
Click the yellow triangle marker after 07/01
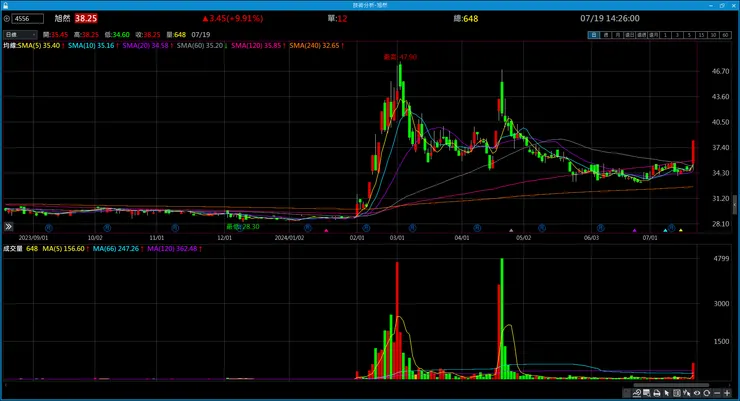[681, 230]
